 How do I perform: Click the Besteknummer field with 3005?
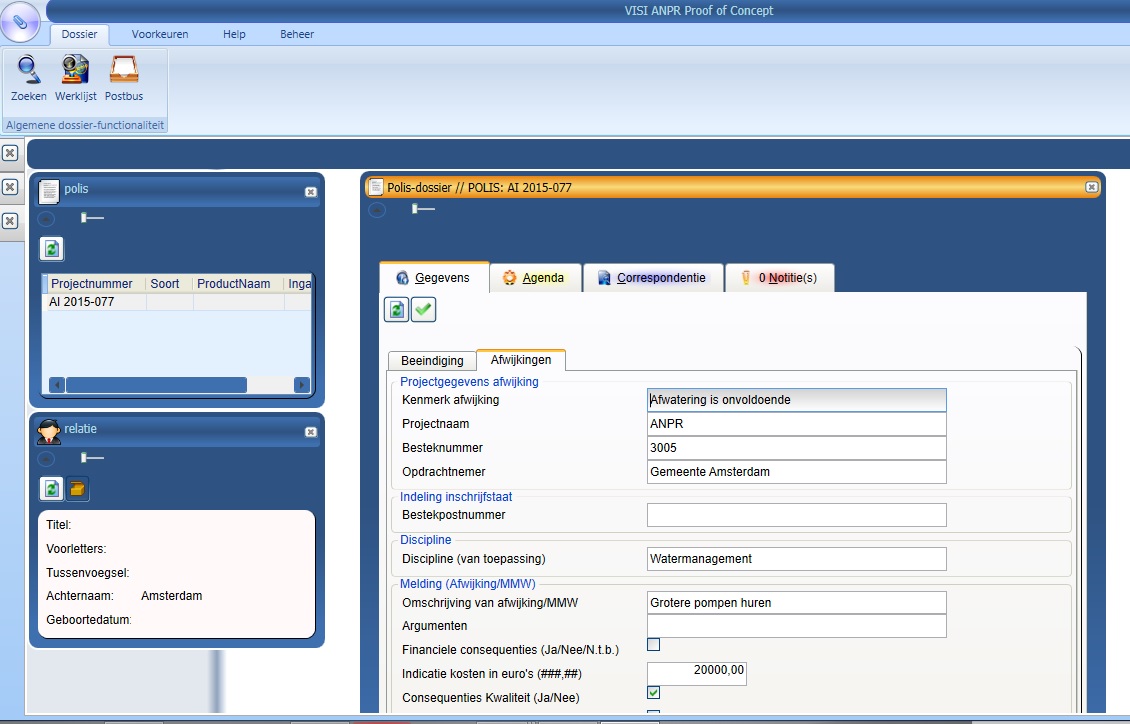[x=796, y=447]
